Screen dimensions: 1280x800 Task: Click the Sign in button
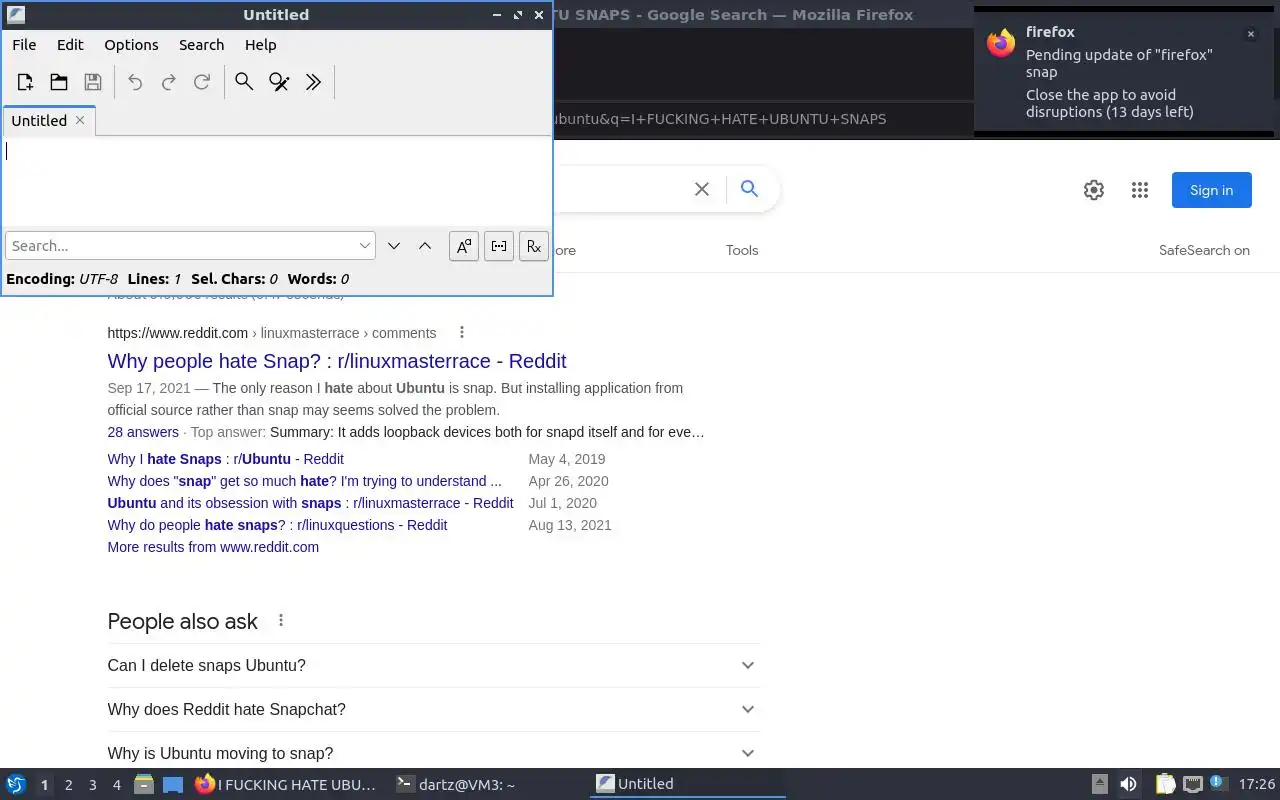1211,190
